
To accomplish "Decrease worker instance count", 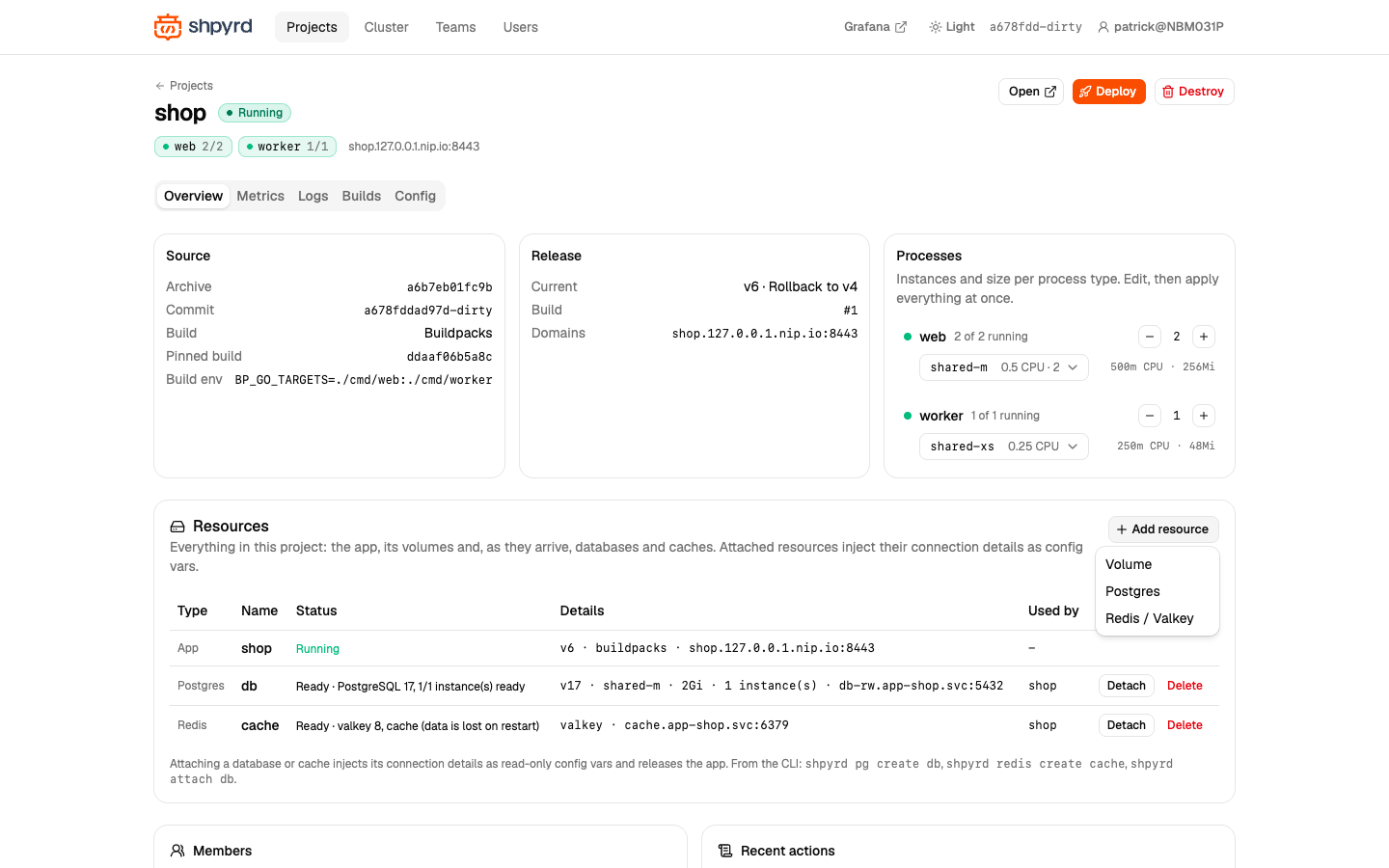I will [x=1150, y=416].
